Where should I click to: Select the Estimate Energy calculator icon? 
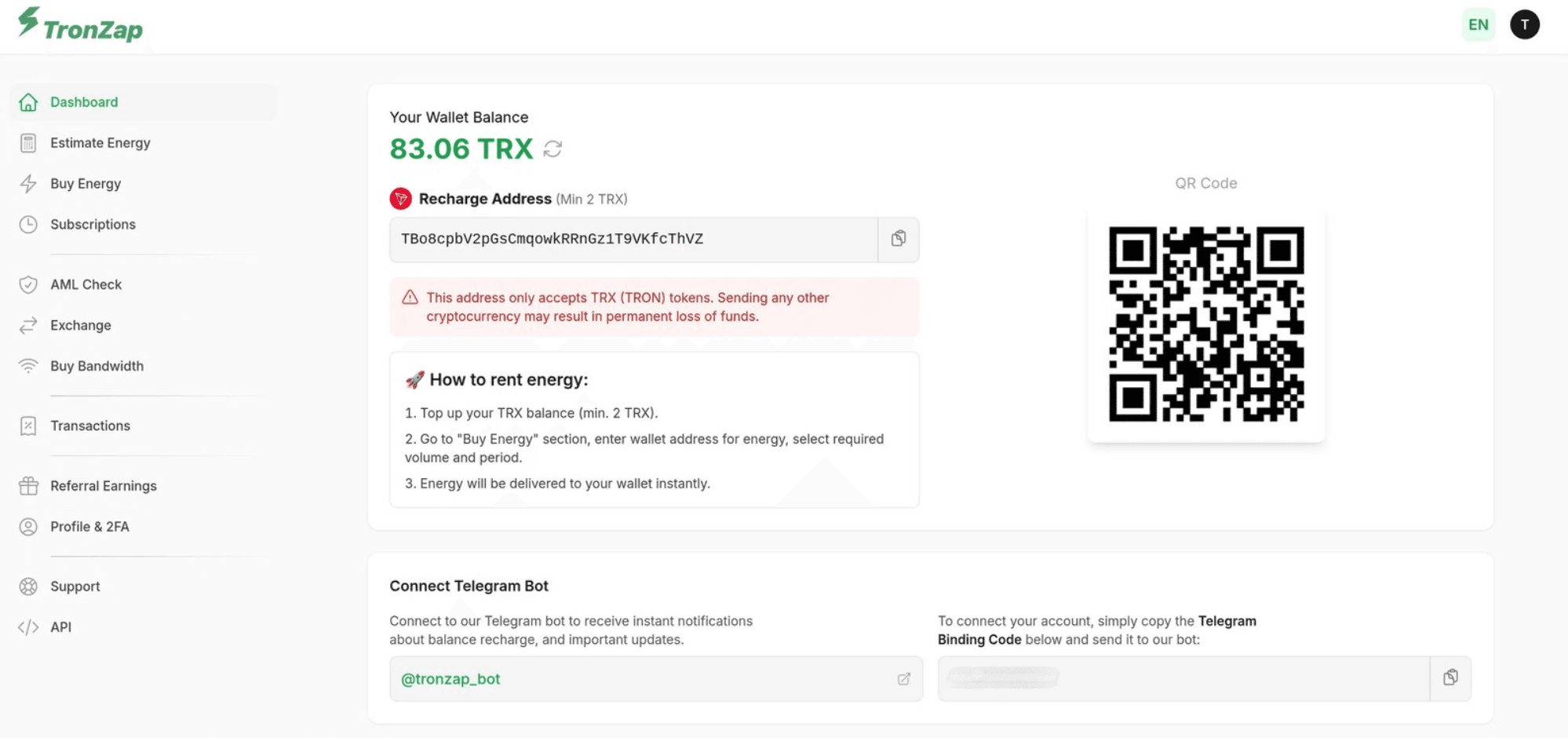[28, 143]
